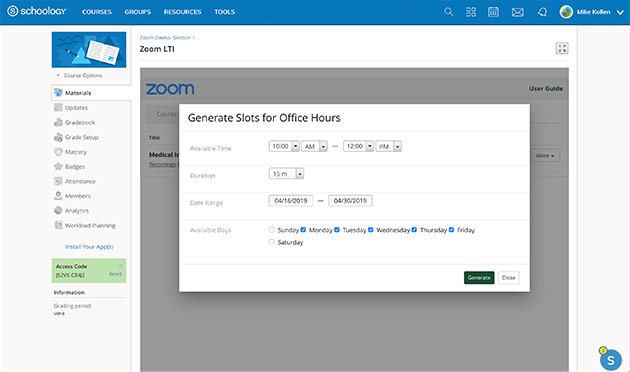Uncheck the Friday checkbox
The image size is (630, 372).
tap(452, 230)
